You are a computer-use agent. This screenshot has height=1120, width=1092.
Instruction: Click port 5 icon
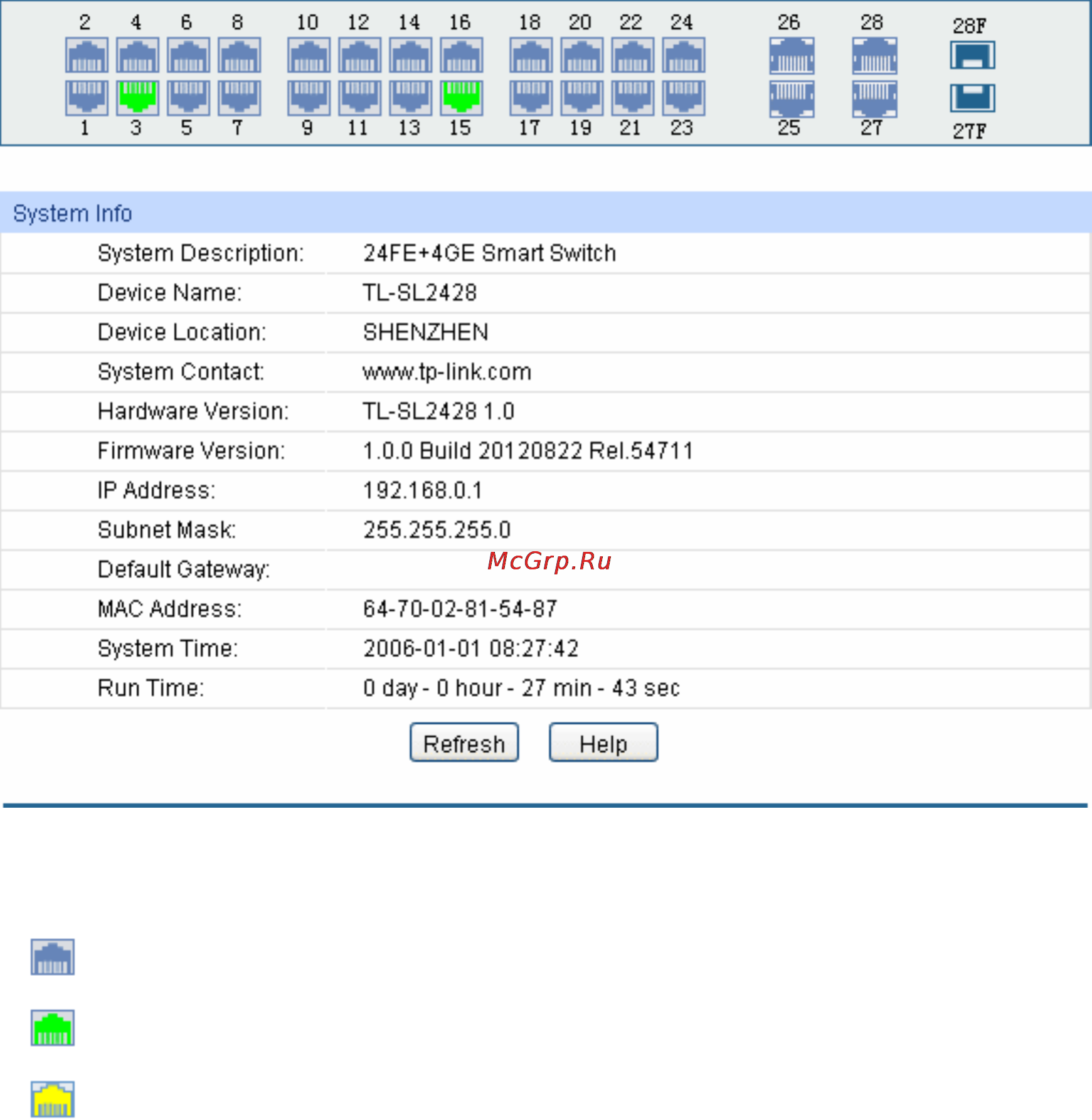point(188,98)
